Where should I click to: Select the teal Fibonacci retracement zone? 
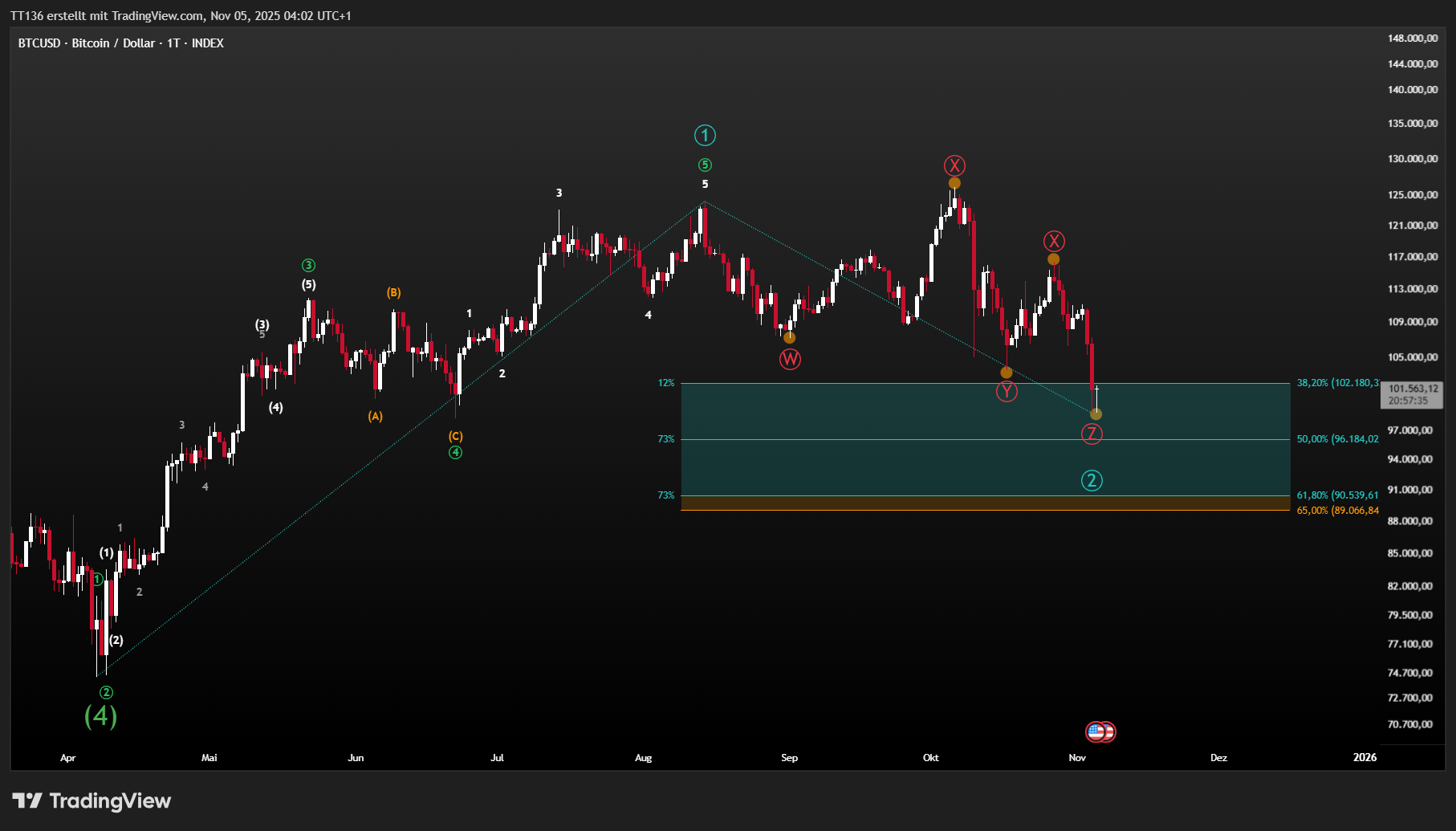click(x=986, y=439)
